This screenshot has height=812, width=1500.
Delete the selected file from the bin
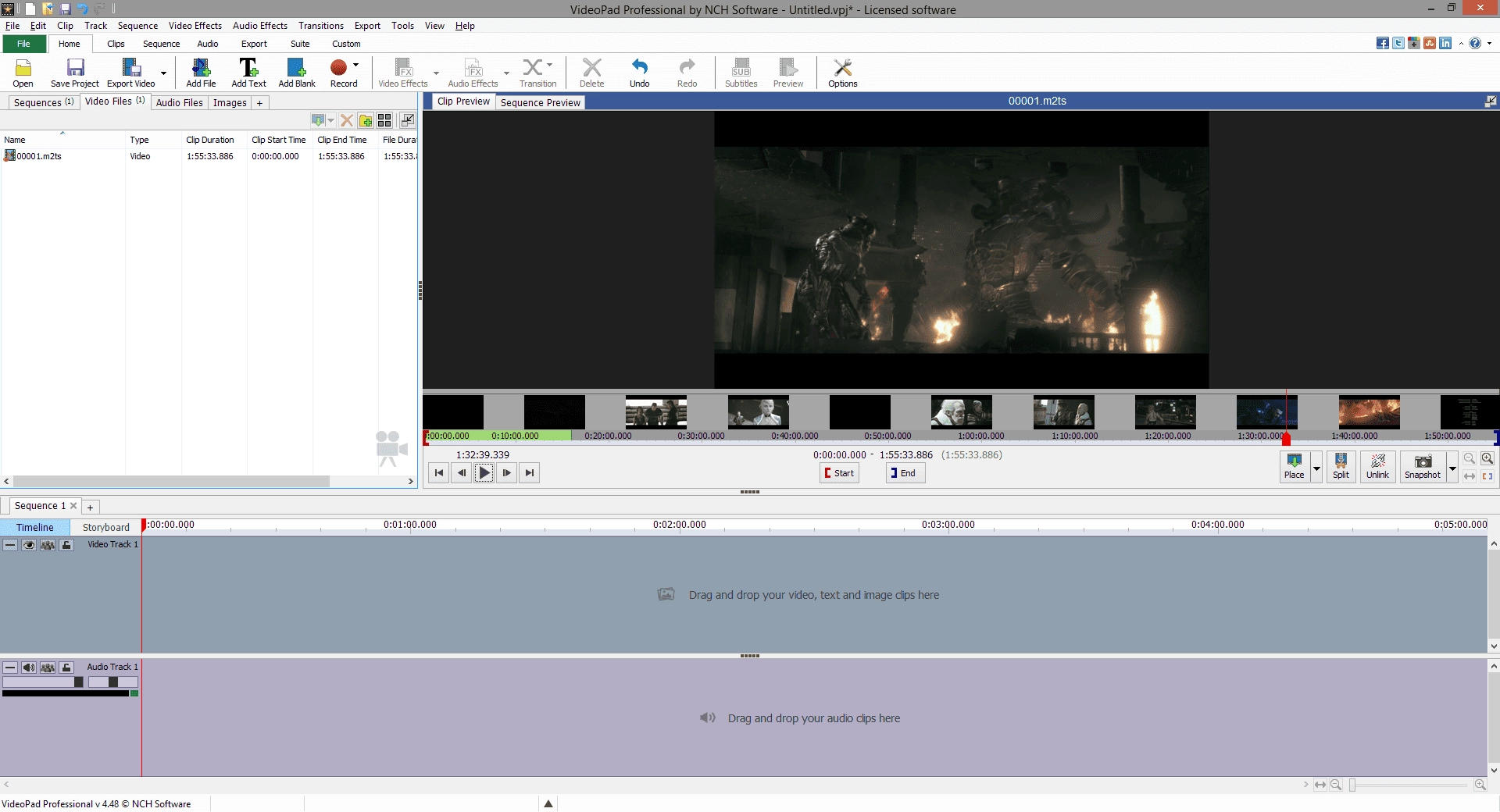[346, 120]
